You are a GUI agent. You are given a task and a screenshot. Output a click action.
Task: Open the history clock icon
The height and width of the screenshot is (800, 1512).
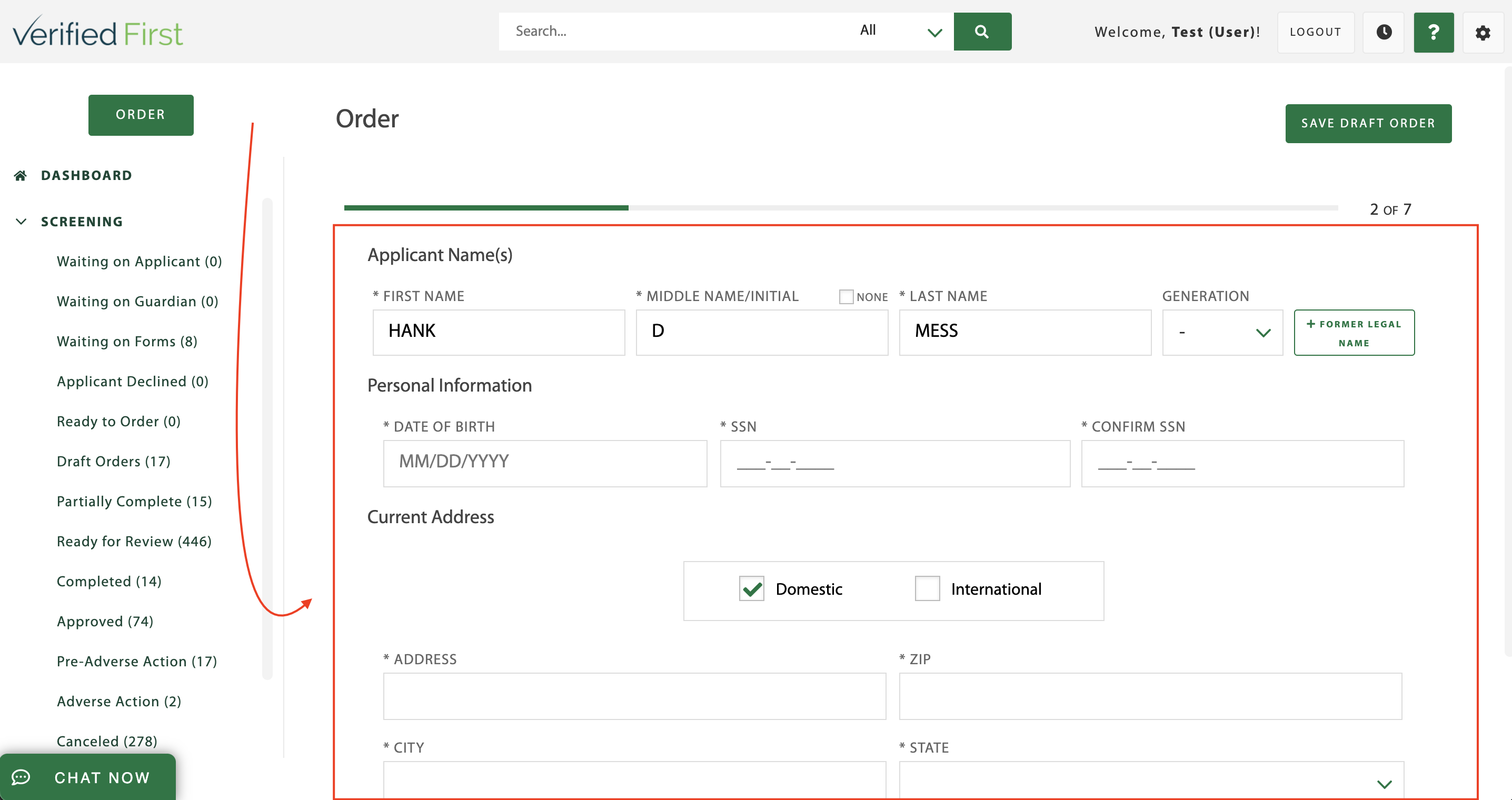[x=1384, y=32]
